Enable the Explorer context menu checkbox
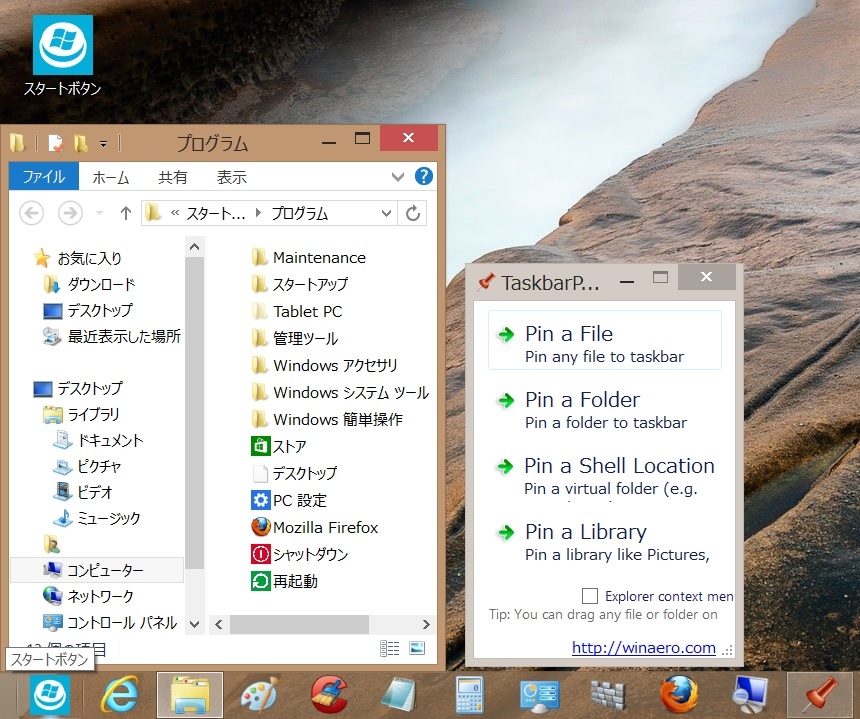Viewport: 860px width, 719px height. [590, 596]
